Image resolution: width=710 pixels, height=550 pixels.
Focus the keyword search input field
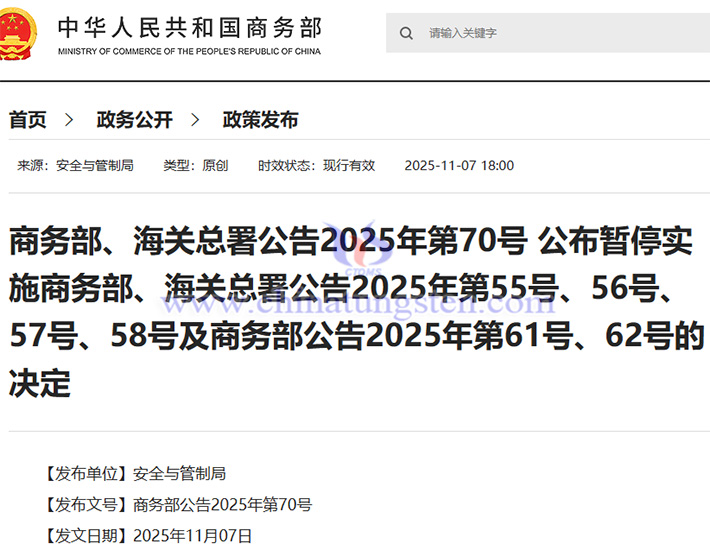click(548, 33)
